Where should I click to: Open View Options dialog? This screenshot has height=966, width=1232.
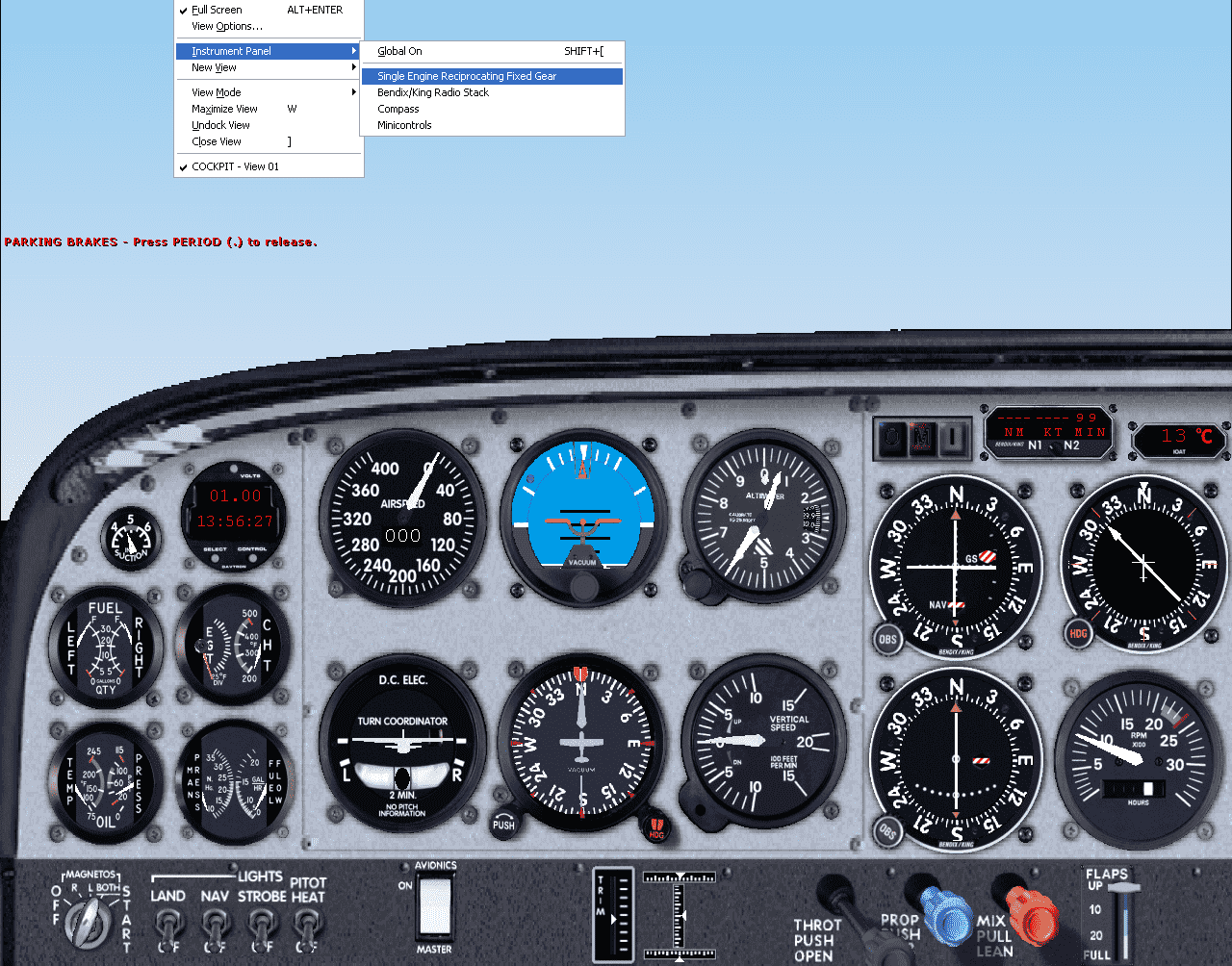click(x=227, y=26)
